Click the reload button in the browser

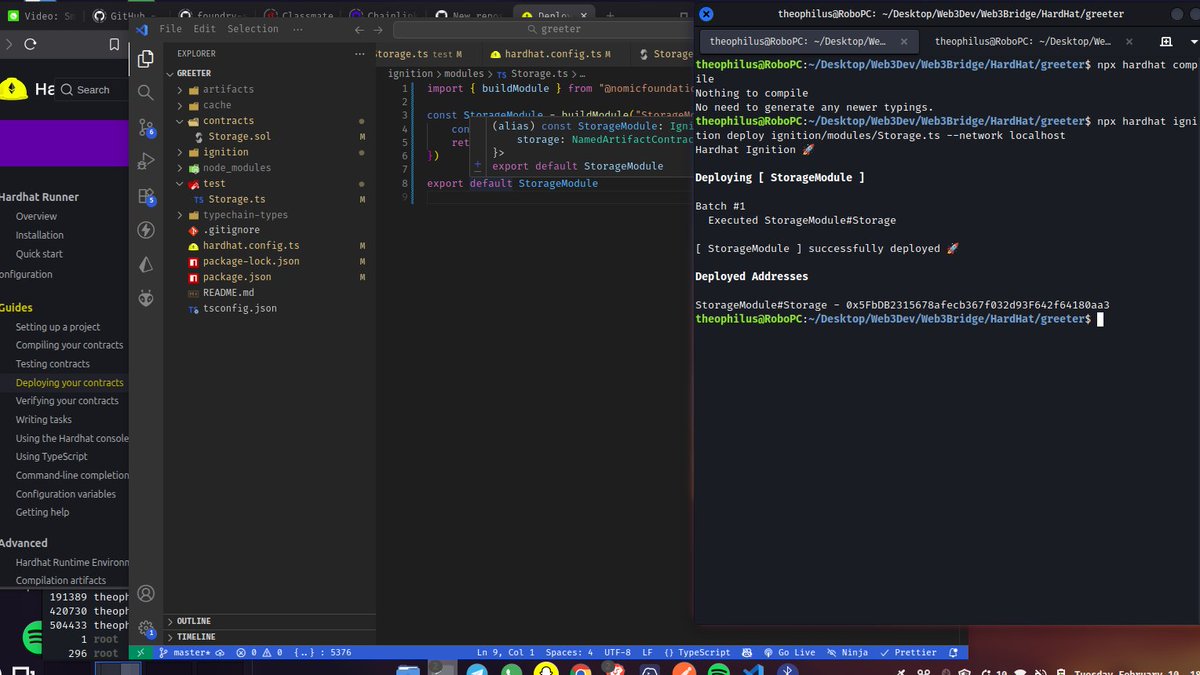click(x=30, y=44)
